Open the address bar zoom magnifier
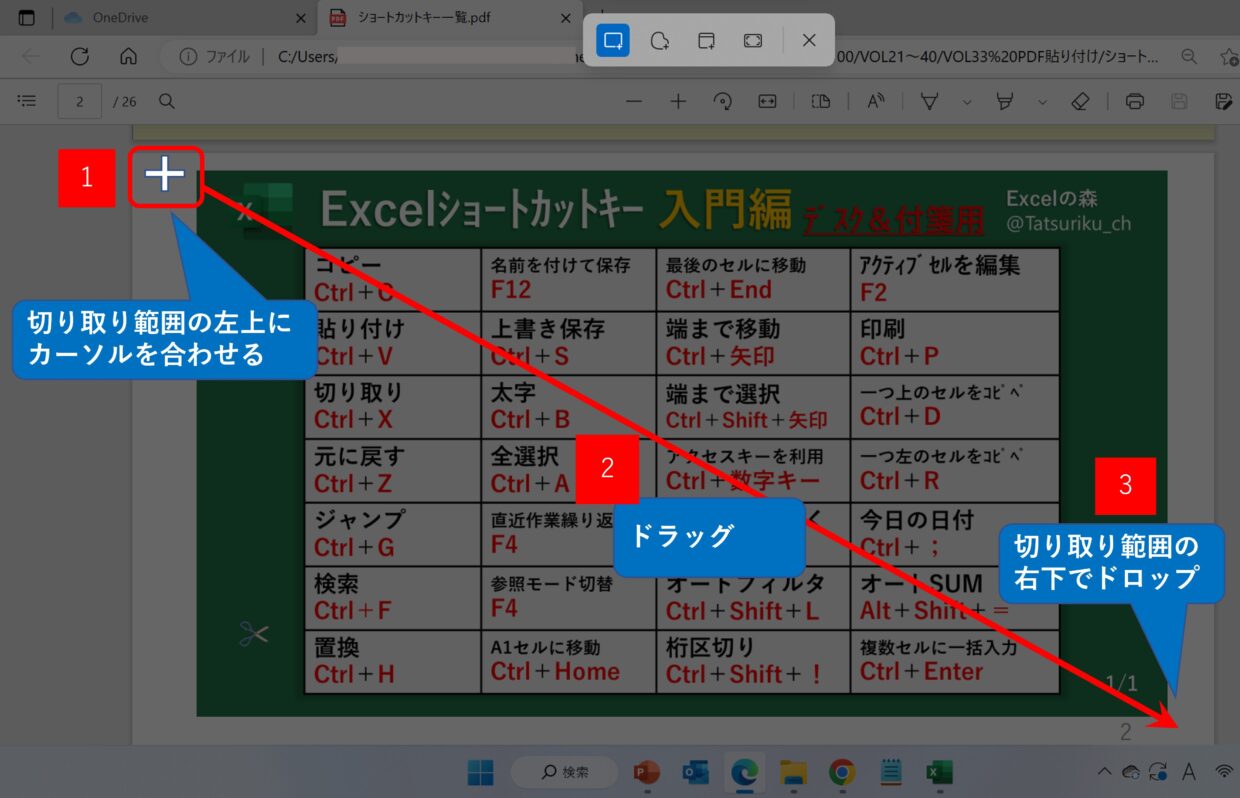Image resolution: width=1240 pixels, height=798 pixels. click(x=1189, y=57)
